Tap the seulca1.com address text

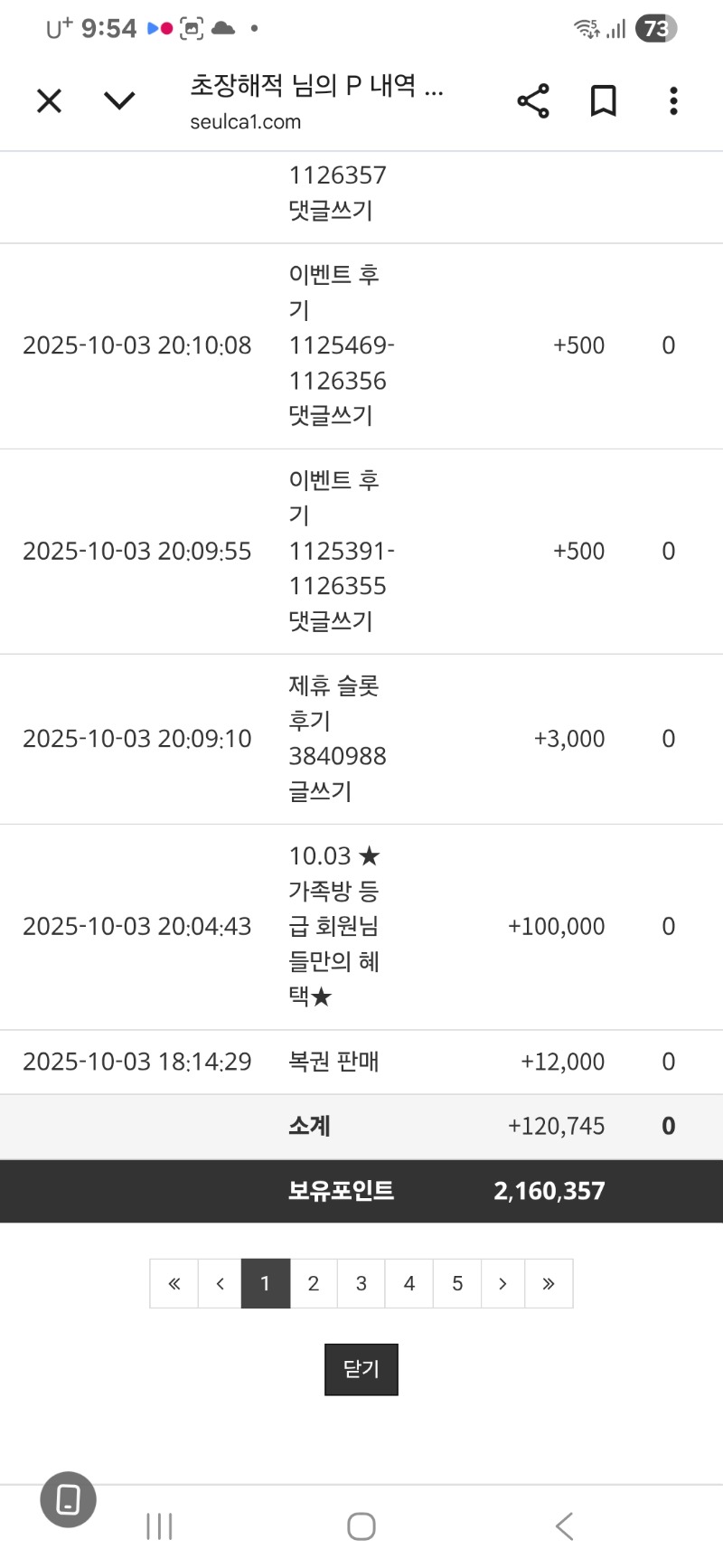(x=245, y=122)
